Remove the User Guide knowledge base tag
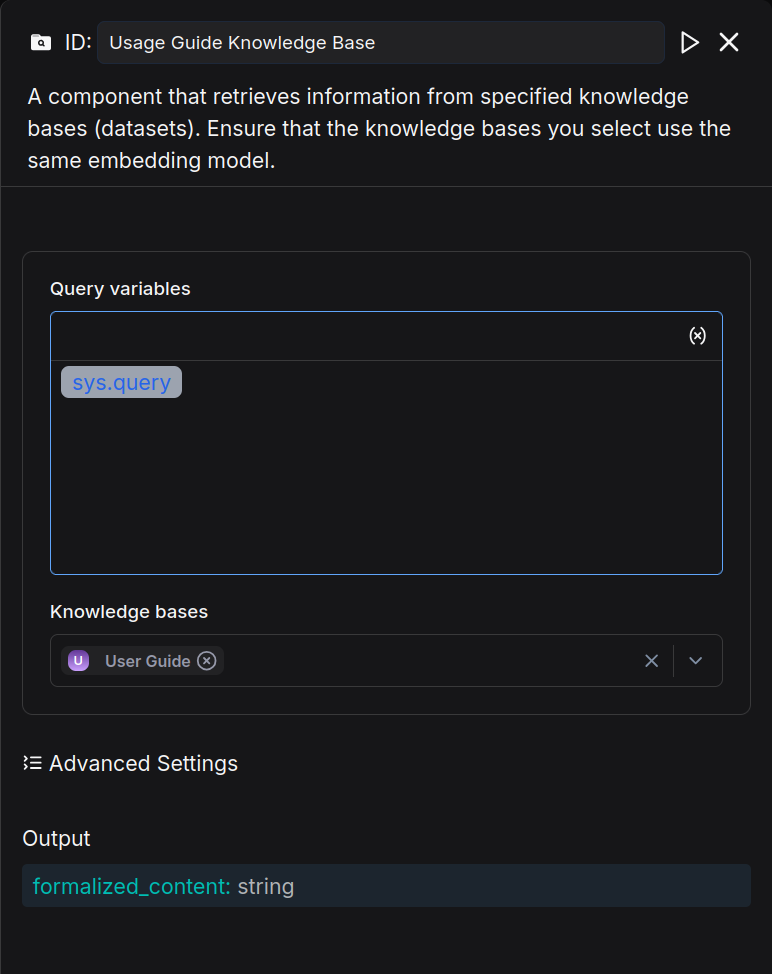The image size is (772, 974). (x=207, y=661)
